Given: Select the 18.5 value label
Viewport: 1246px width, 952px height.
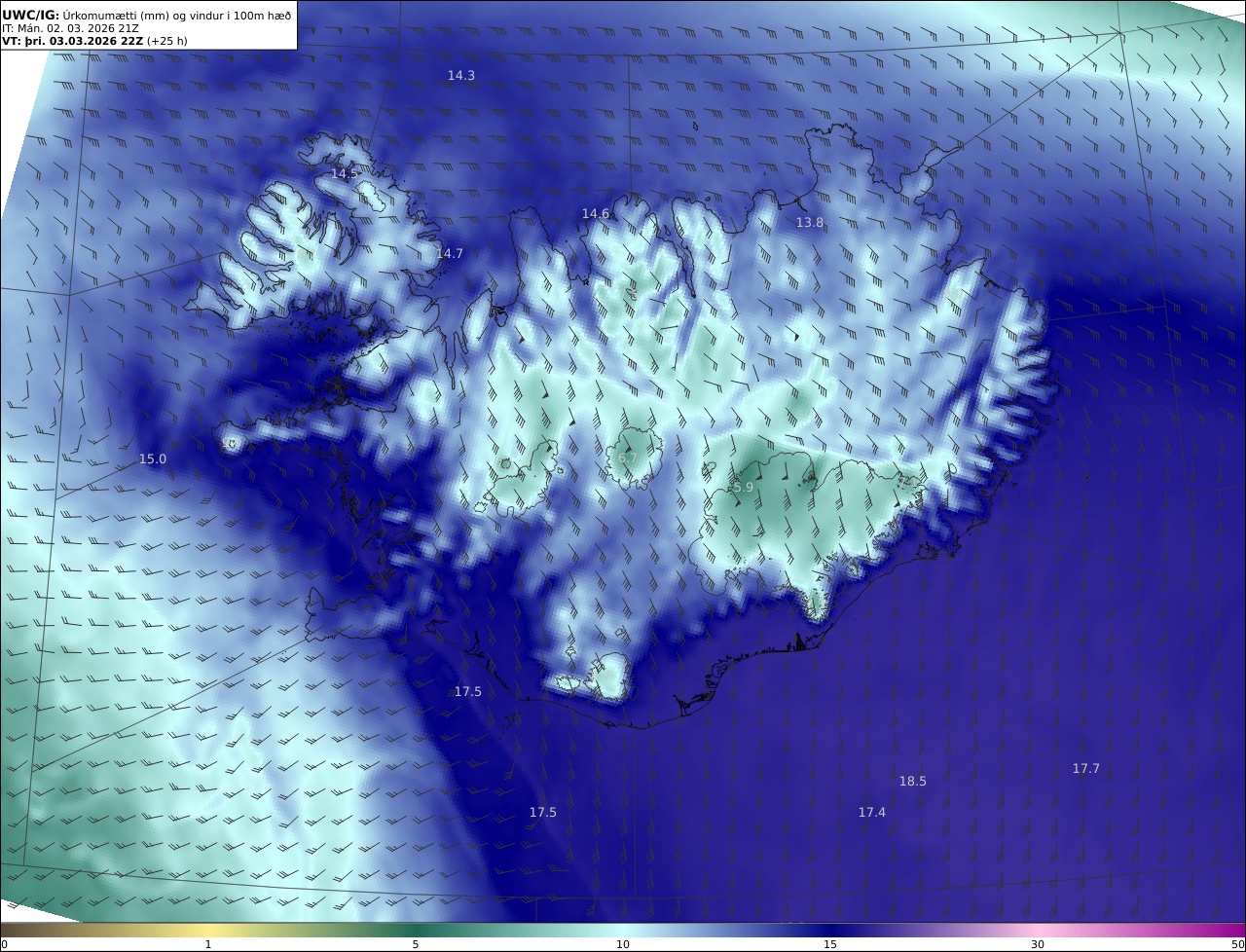Looking at the screenshot, I should pyautogui.click(x=913, y=781).
